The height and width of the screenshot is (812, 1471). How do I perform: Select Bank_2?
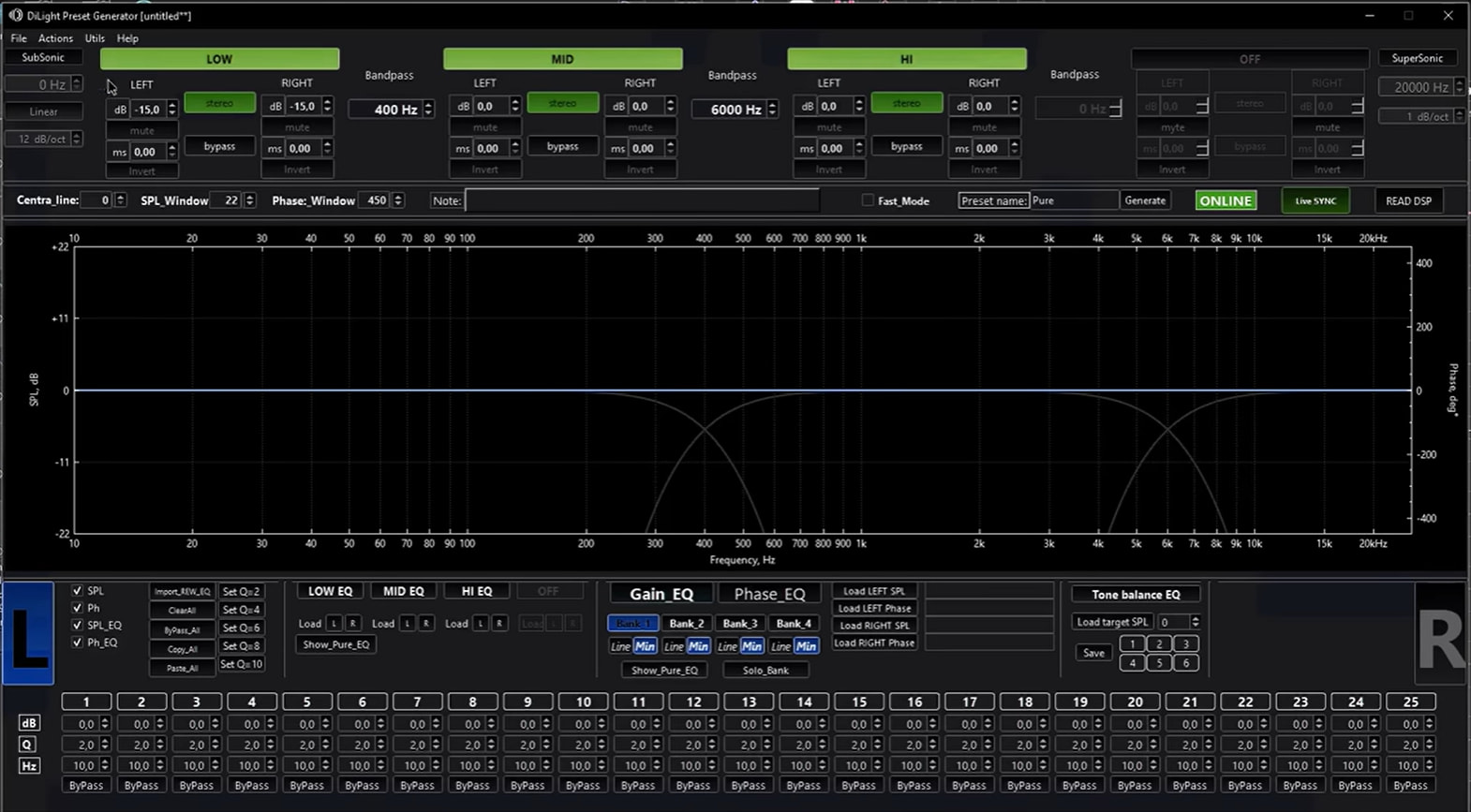(x=687, y=624)
